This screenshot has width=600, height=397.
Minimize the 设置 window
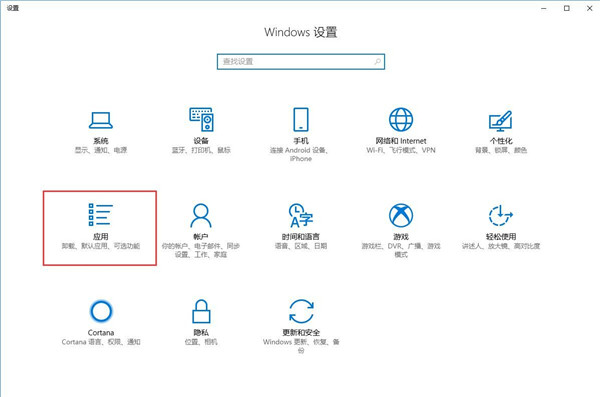pyautogui.click(x=544, y=8)
